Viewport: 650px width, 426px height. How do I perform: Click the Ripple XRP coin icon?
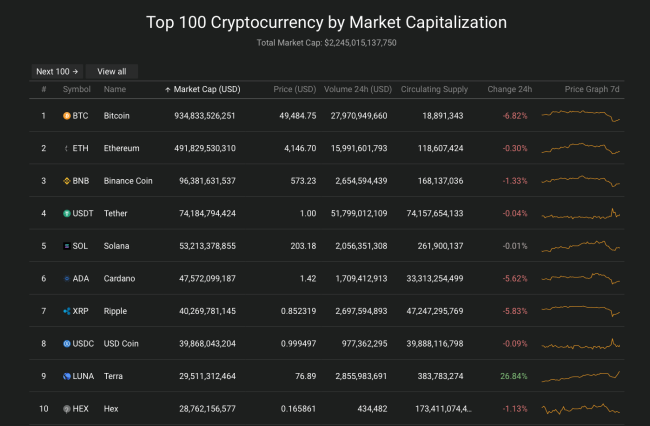[67, 311]
